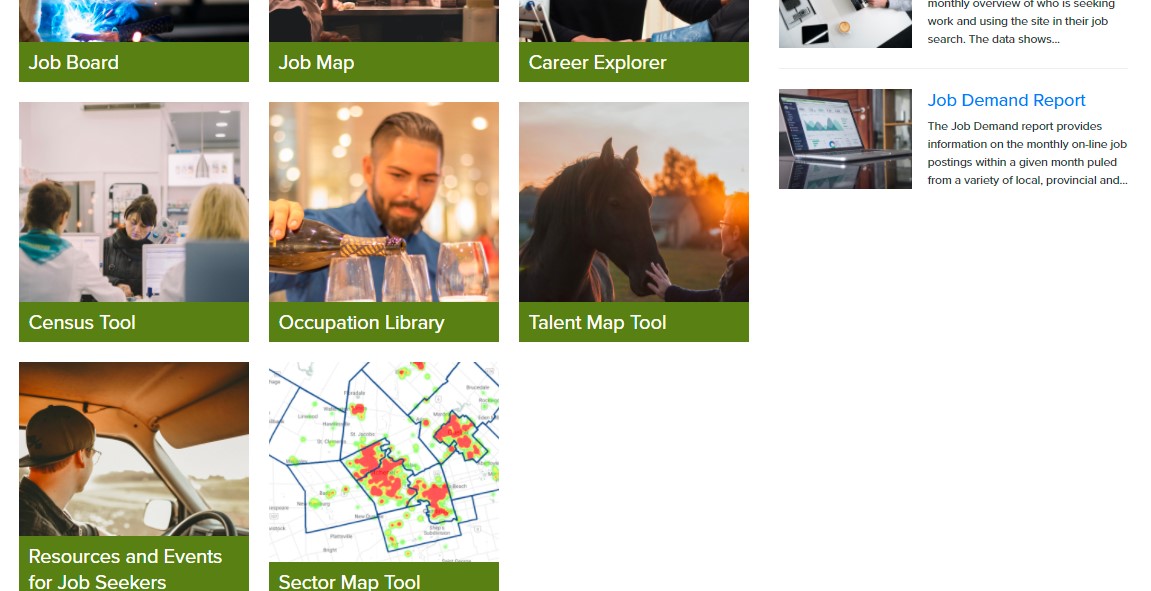The image size is (1151, 591).
Task: Open the Census Tool green label
Action: 134,322
